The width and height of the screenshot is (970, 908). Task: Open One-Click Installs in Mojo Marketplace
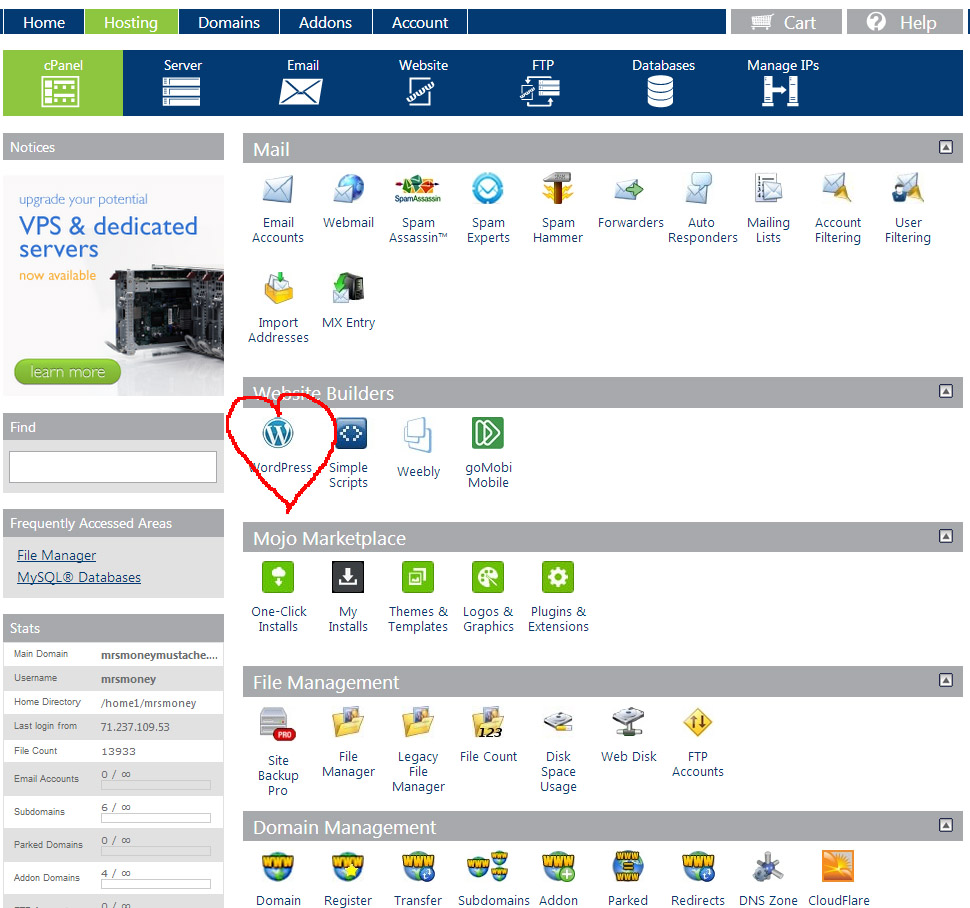click(278, 579)
